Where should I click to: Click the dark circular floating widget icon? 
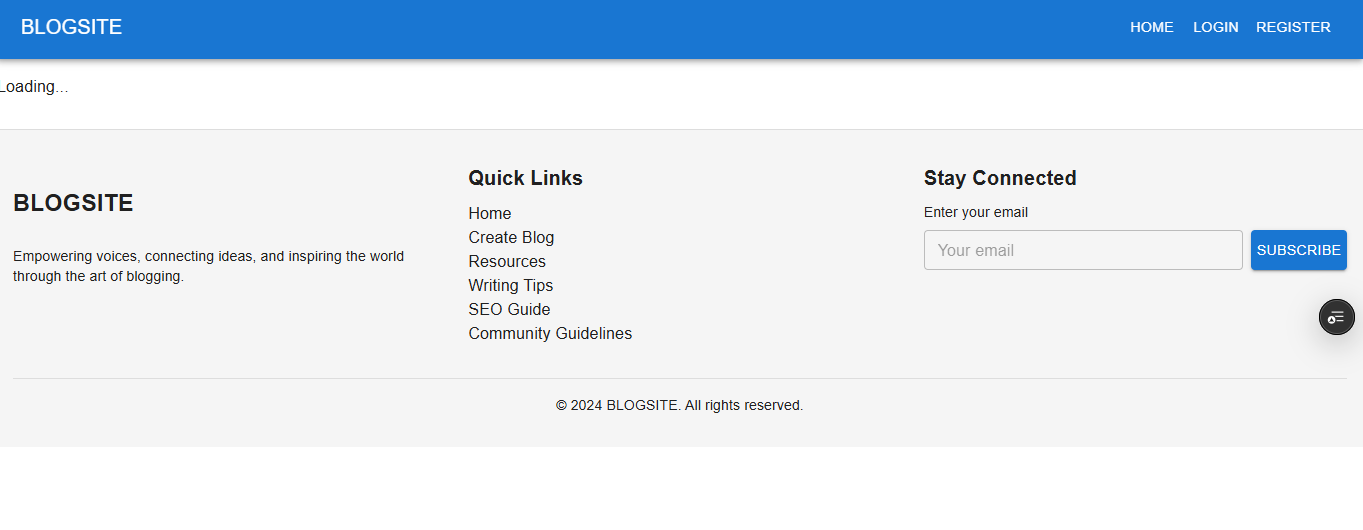point(1336,317)
